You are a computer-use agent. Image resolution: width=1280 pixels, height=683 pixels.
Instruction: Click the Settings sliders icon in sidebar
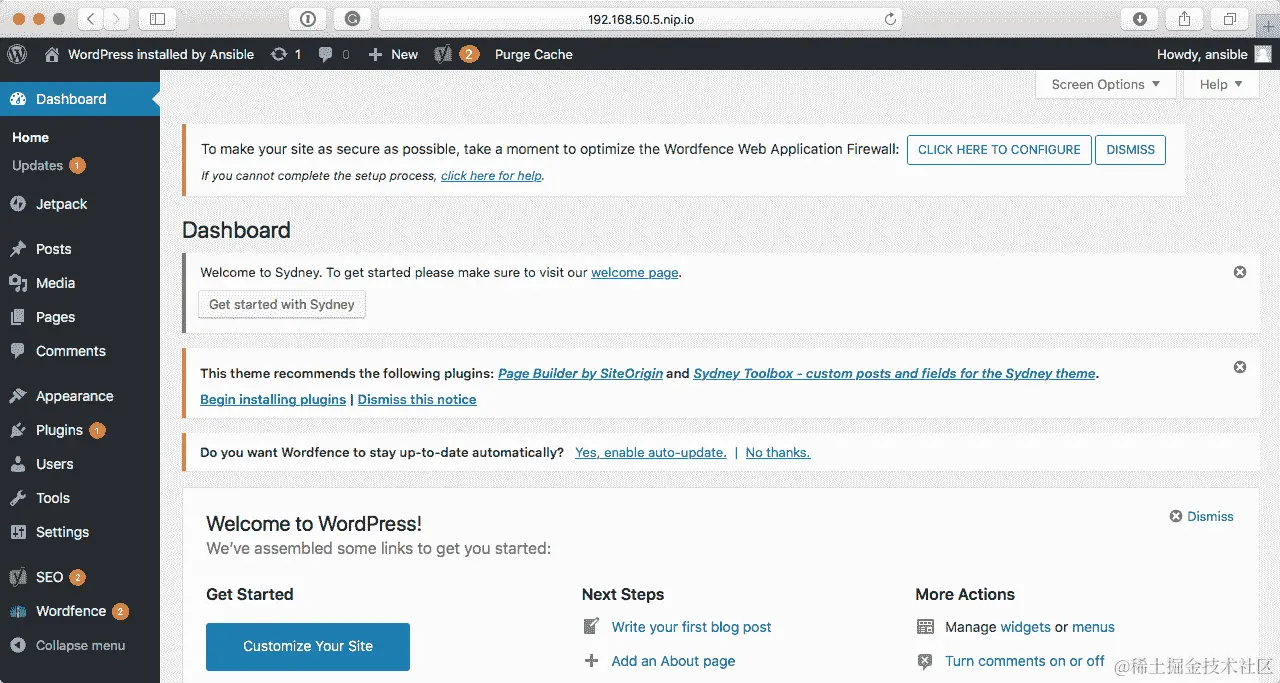coord(17,532)
